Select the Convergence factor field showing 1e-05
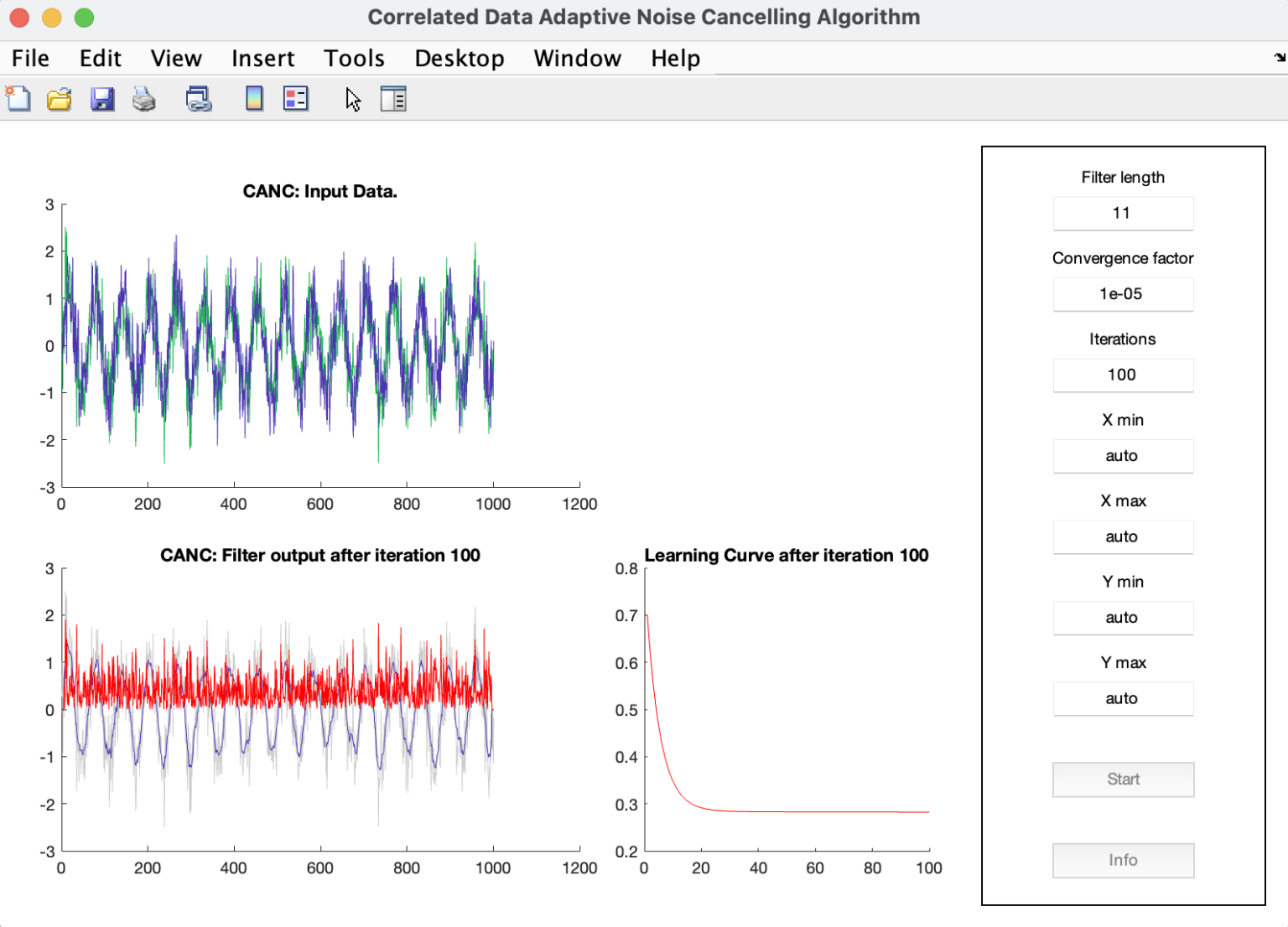The height and width of the screenshot is (927, 1288). tap(1123, 294)
